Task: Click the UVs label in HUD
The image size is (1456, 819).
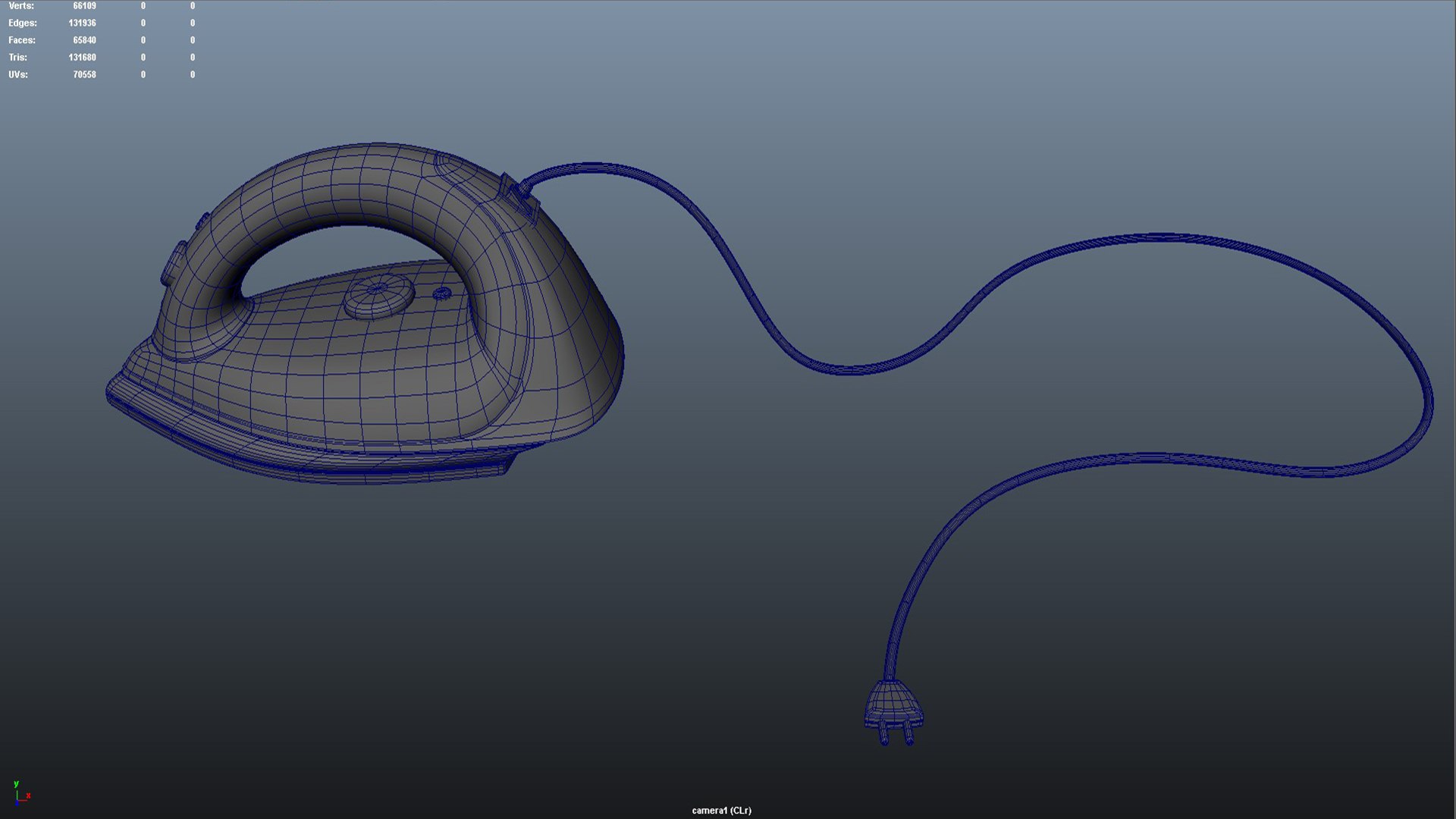Action: (x=18, y=75)
